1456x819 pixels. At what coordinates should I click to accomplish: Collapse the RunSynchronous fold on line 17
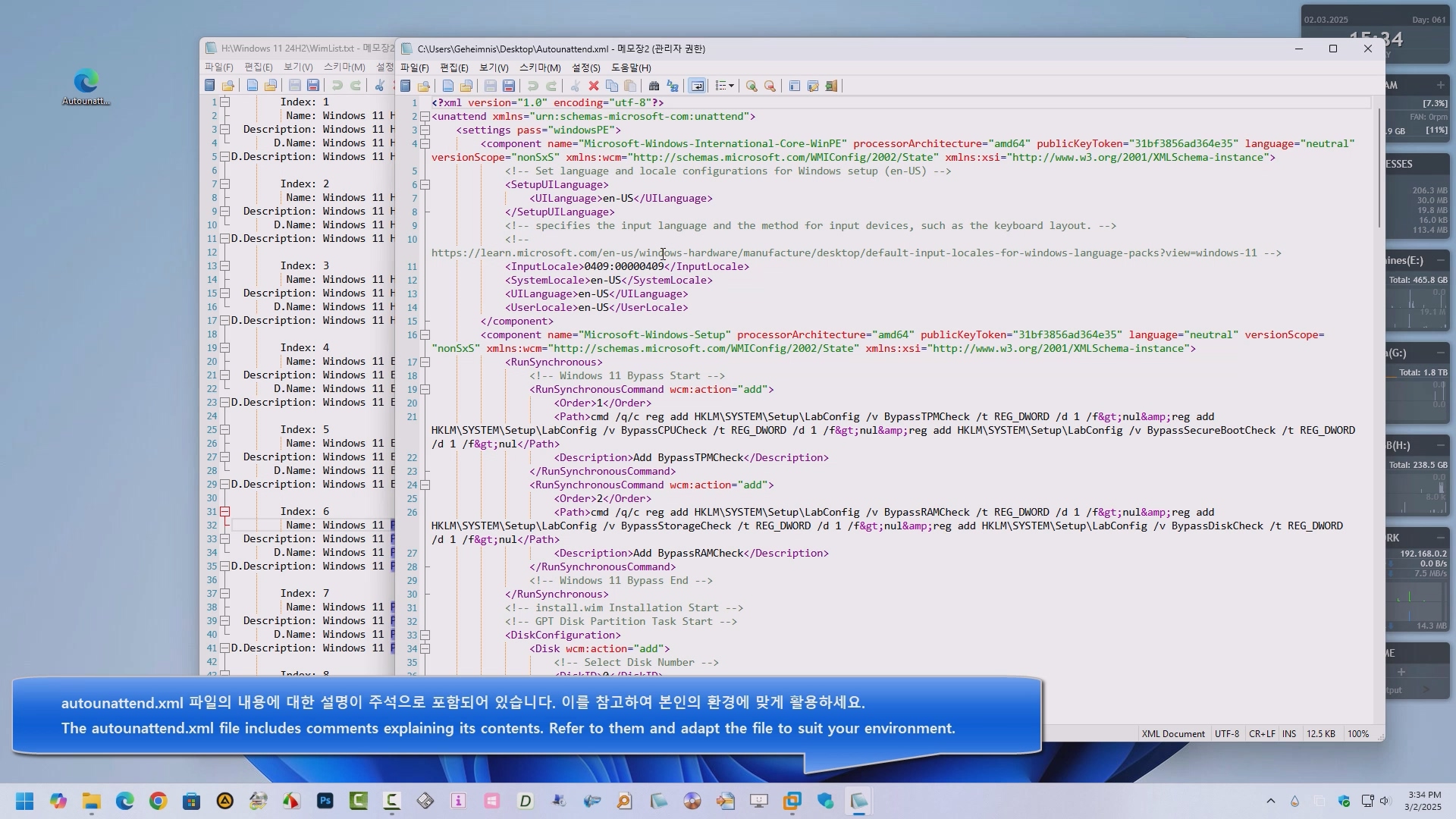click(425, 362)
